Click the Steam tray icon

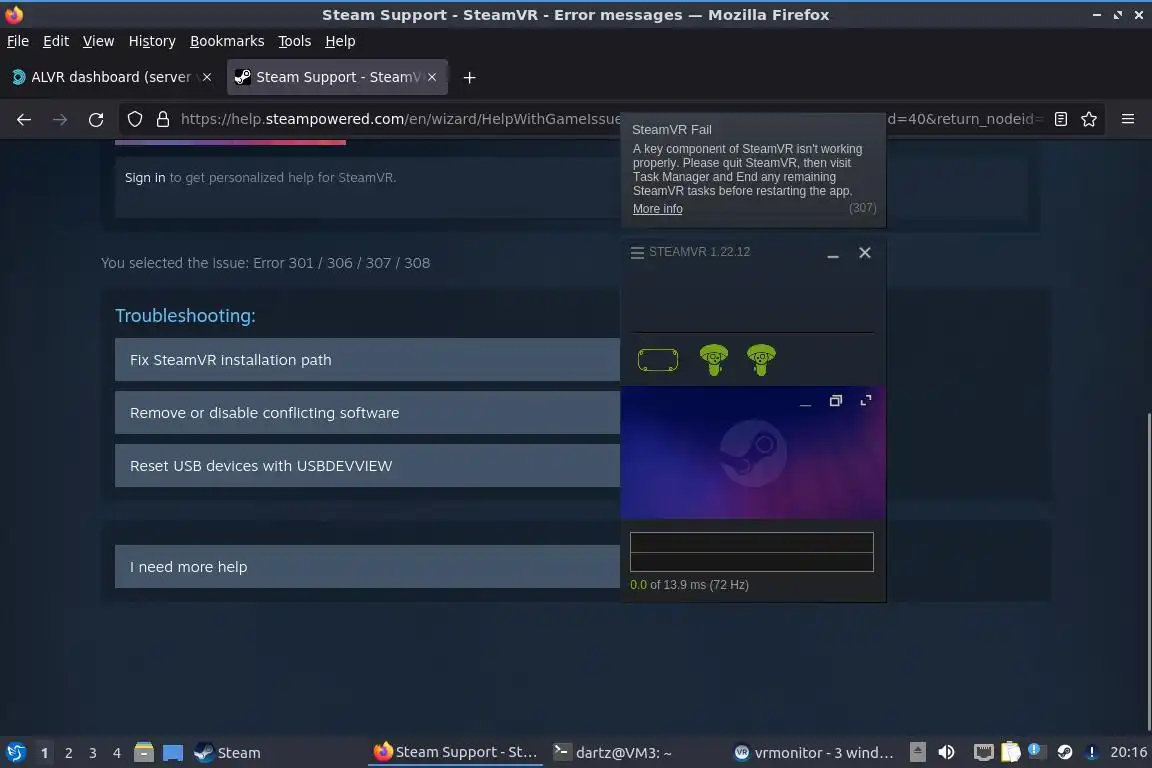pyautogui.click(x=1064, y=752)
